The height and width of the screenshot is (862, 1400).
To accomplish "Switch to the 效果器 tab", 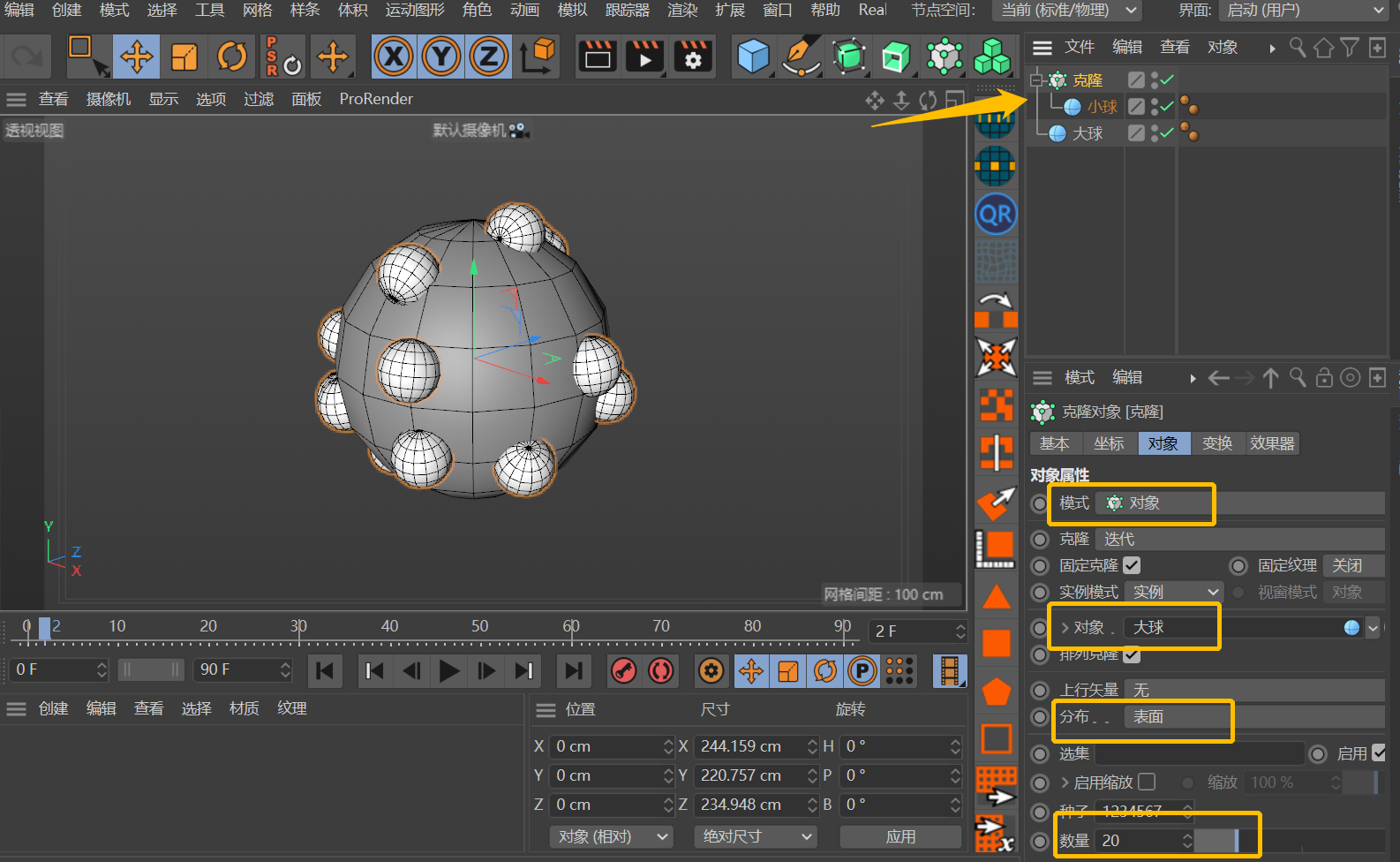I will point(1272,443).
